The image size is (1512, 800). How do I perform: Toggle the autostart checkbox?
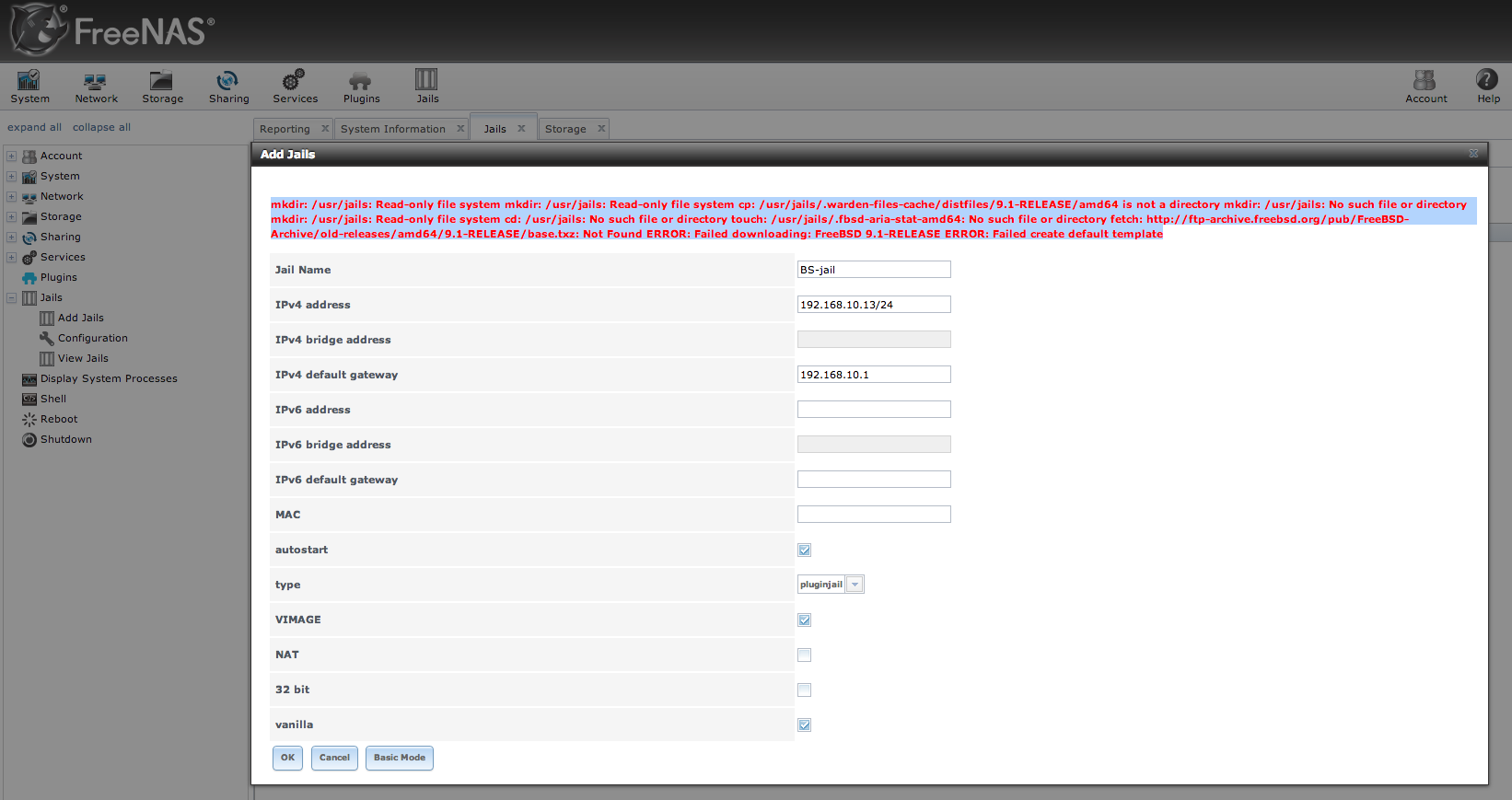coord(805,551)
